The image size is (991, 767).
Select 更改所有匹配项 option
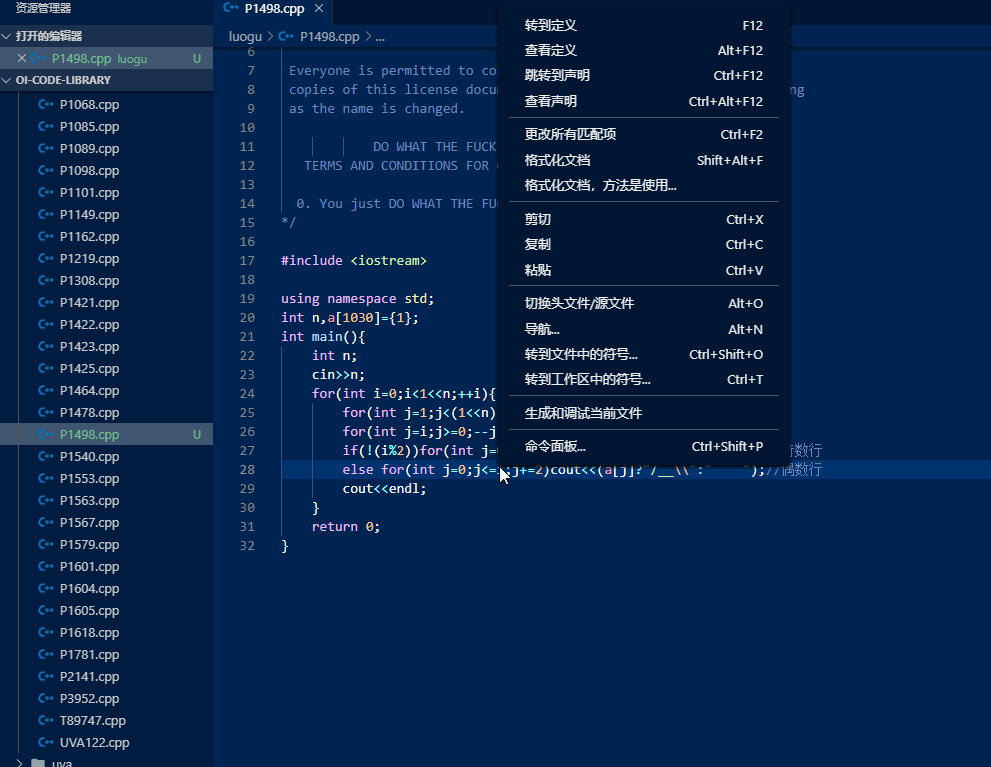pyautogui.click(x=643, y=135)
